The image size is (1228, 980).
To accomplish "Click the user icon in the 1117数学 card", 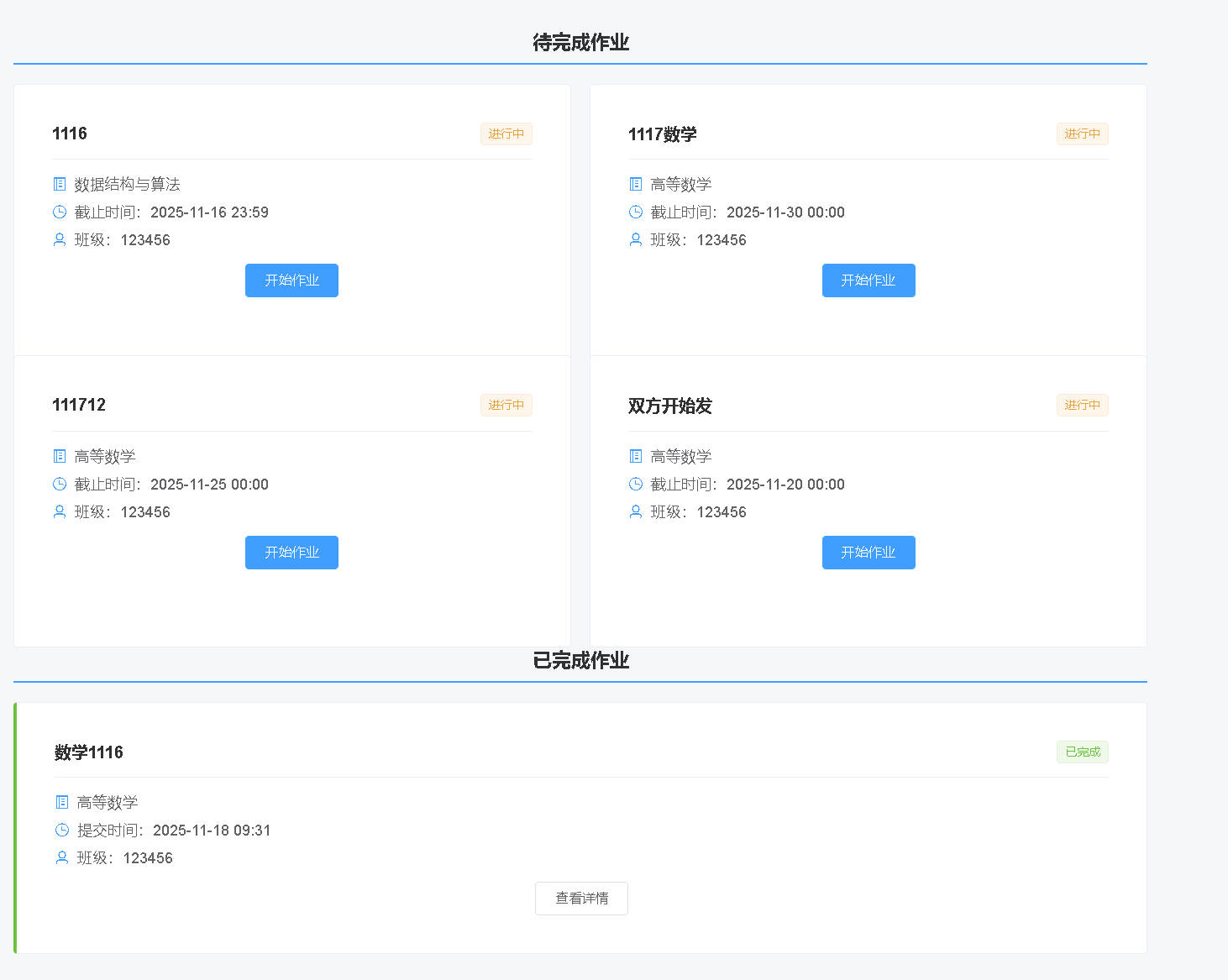I will 636,240.
